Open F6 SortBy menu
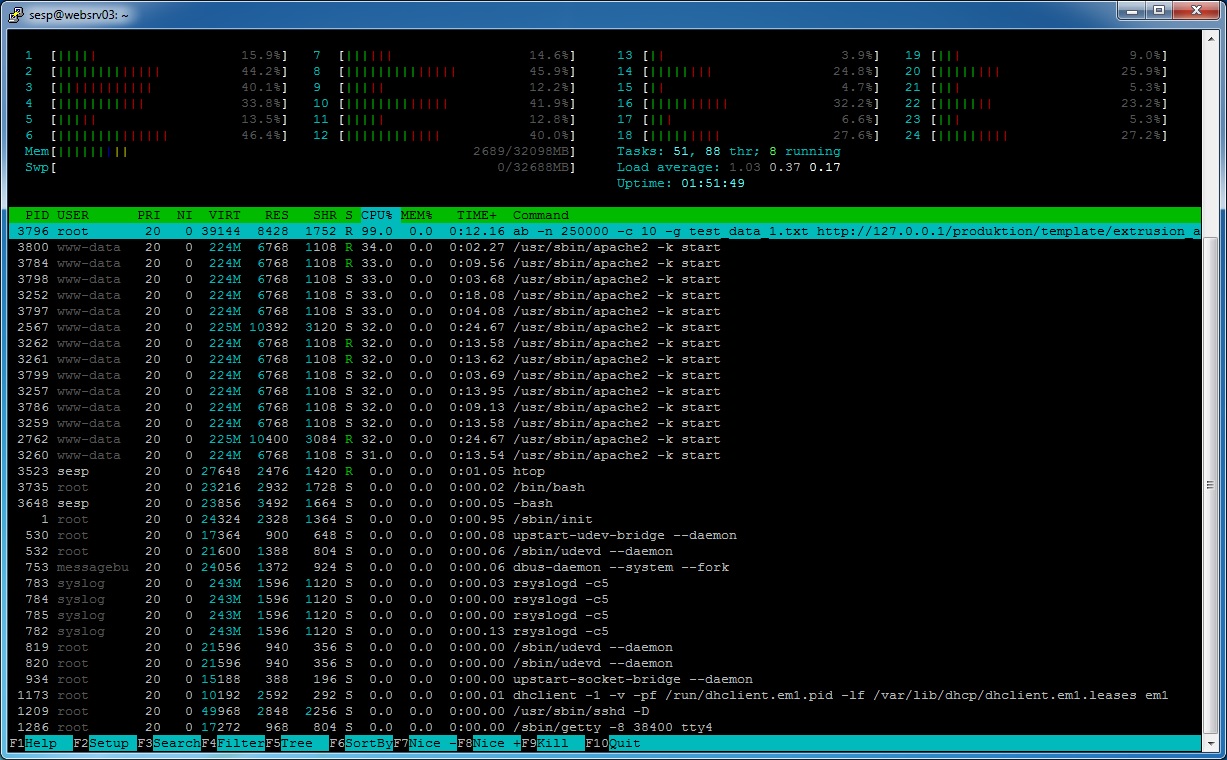This screenshot has height=760, width=1227. (x=361, y=743)
